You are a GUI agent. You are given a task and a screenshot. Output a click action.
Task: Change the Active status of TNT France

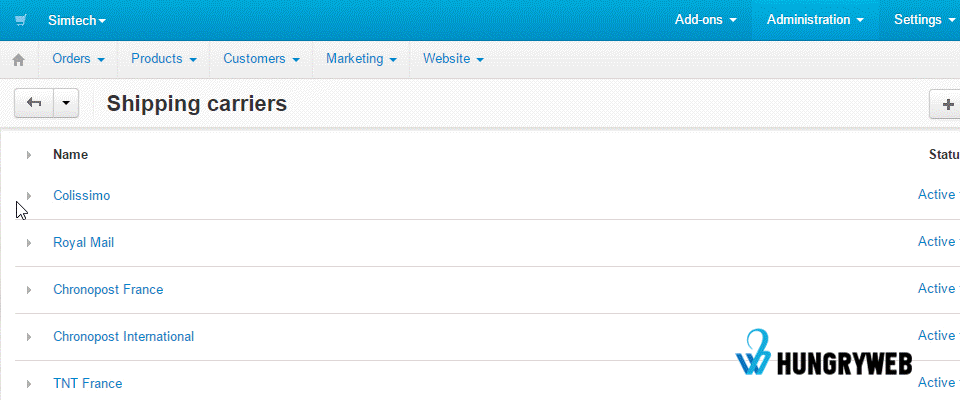click(938, 383)
